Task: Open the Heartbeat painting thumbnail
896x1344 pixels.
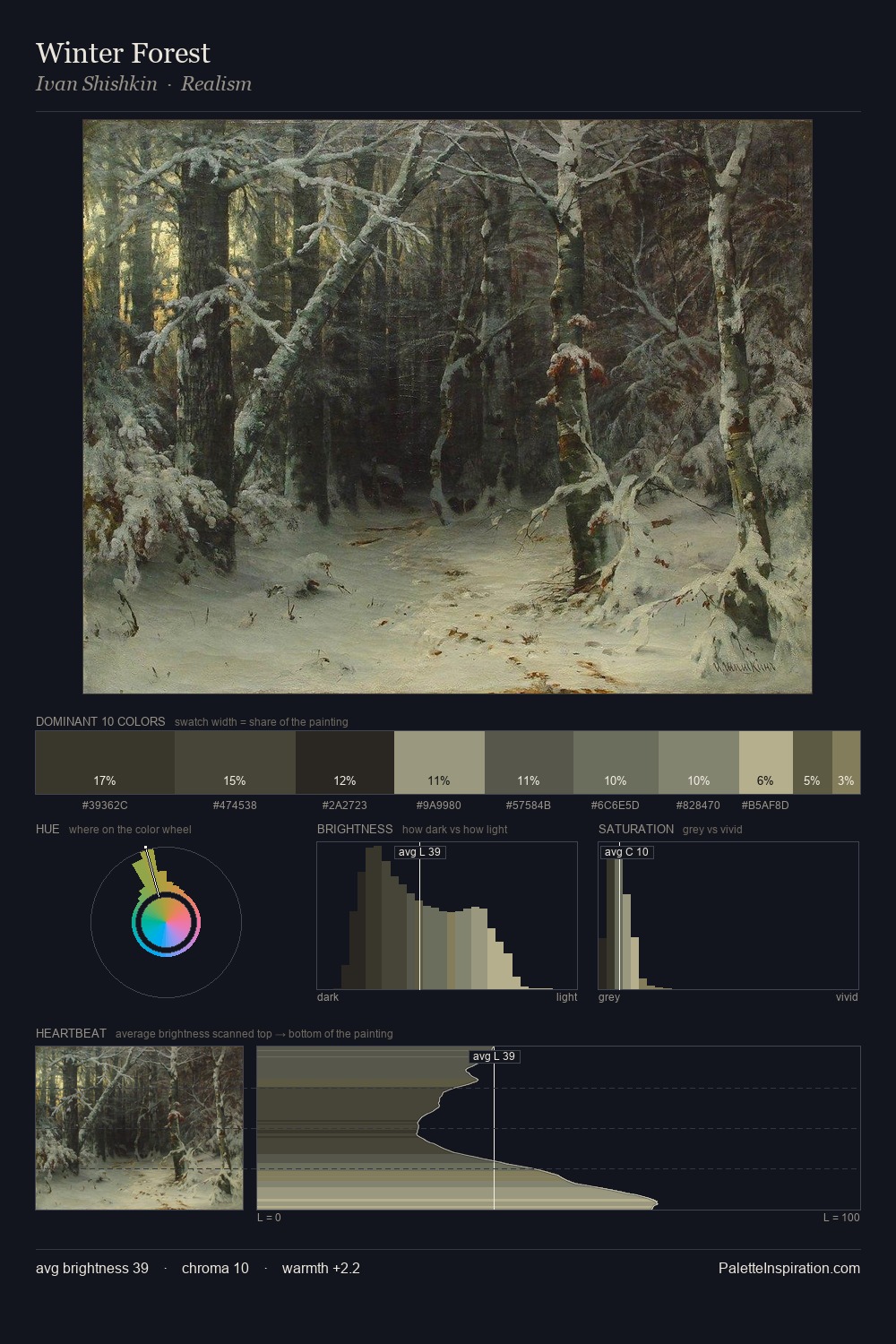Action: (139, 1128)
